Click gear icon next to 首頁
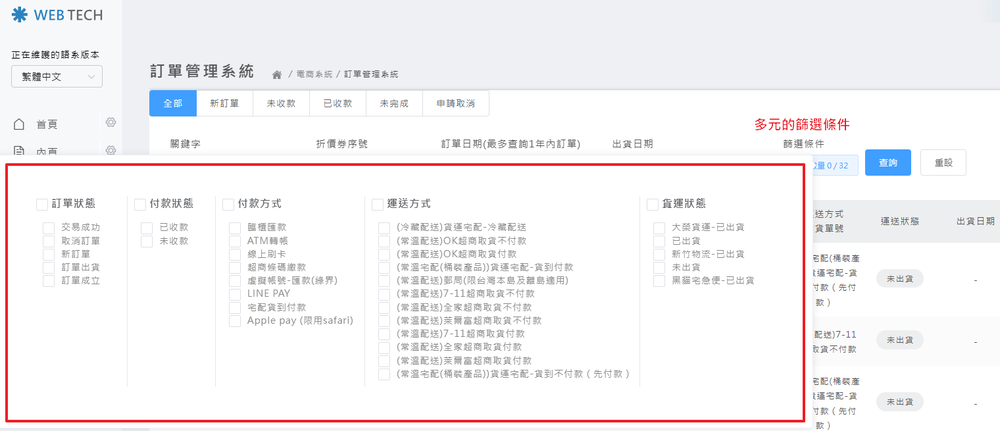This screenshot has height=431, width=1000. click(110, 122)
